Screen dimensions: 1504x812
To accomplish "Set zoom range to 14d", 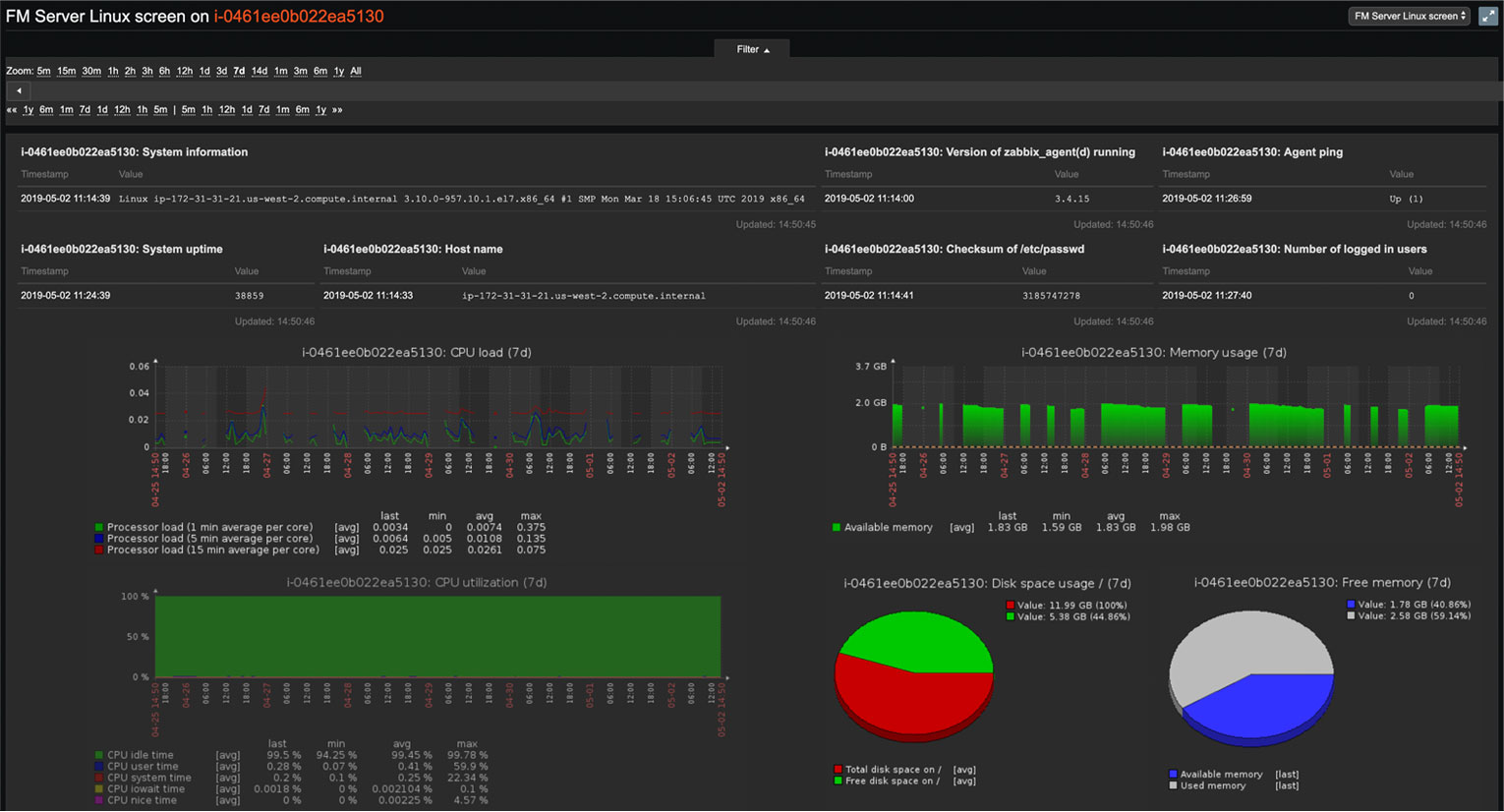I will (x=260, y=71).
